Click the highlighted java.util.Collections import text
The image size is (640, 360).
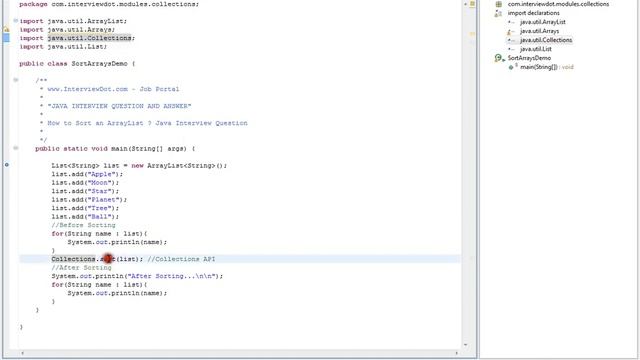point(89,38)
